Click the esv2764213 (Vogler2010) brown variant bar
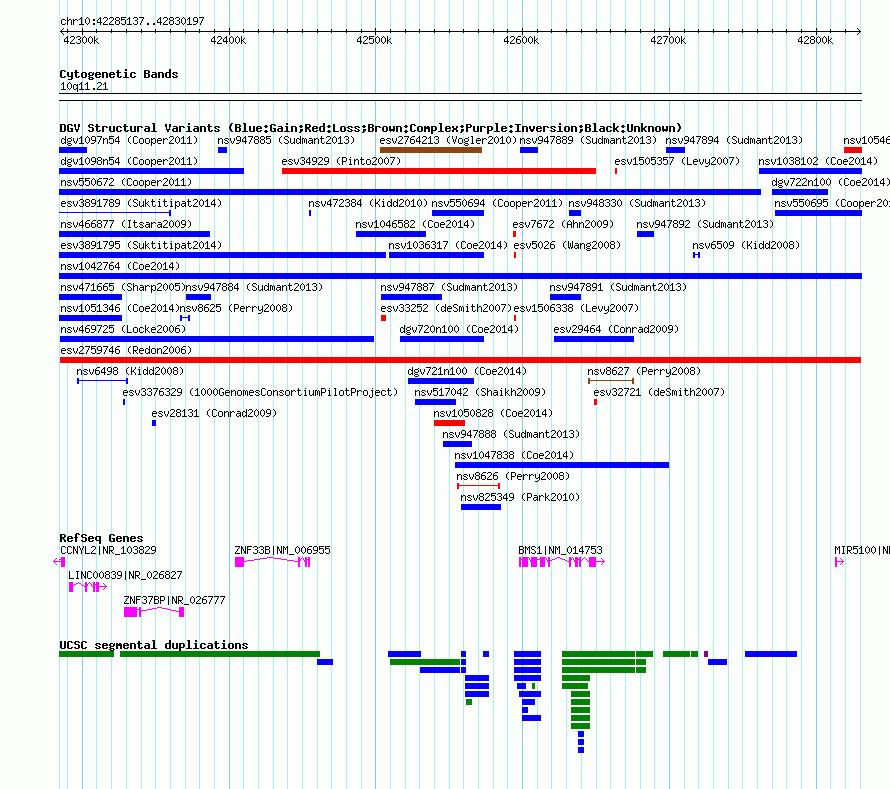The image size is (890, 789). pyautogui.click(x=431, y=150)
